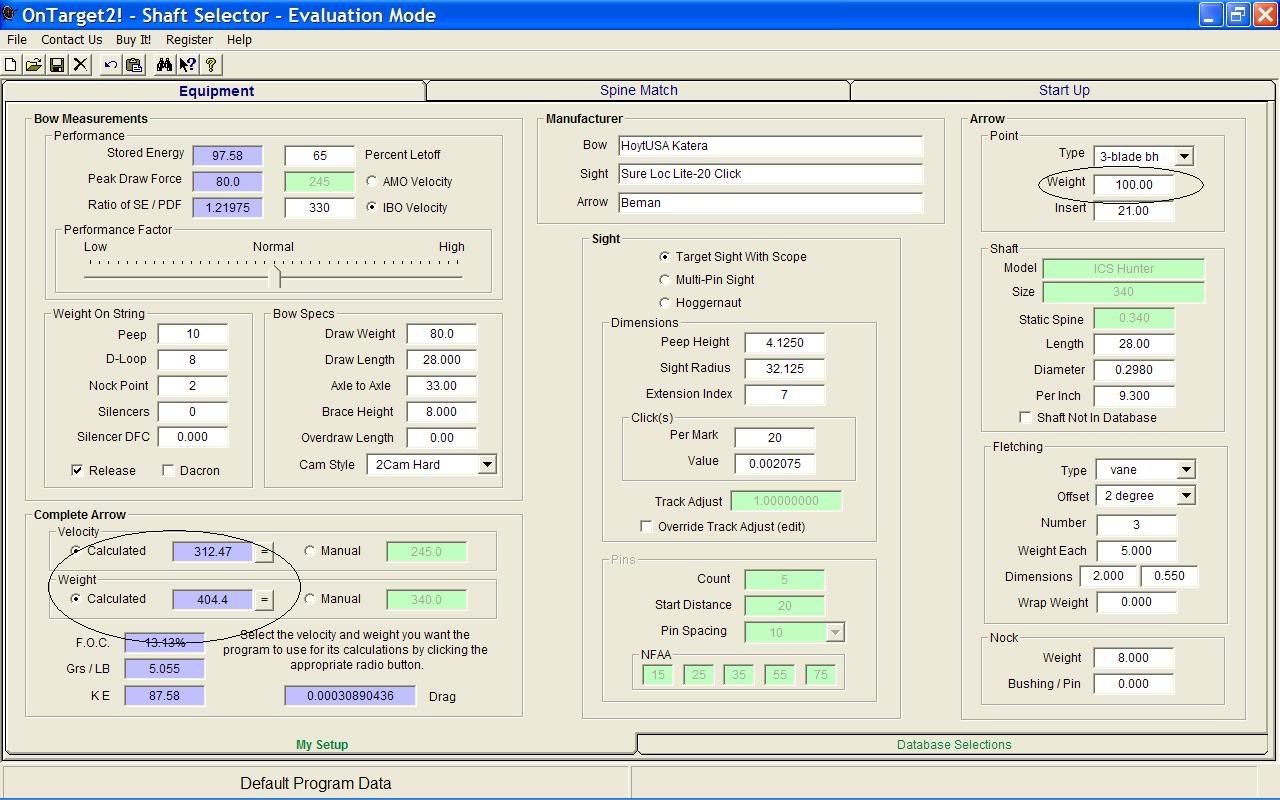This screenshot has height=800, width=1280.
Task: Open the Cam Style dropdown
Action: coord(486,465)
